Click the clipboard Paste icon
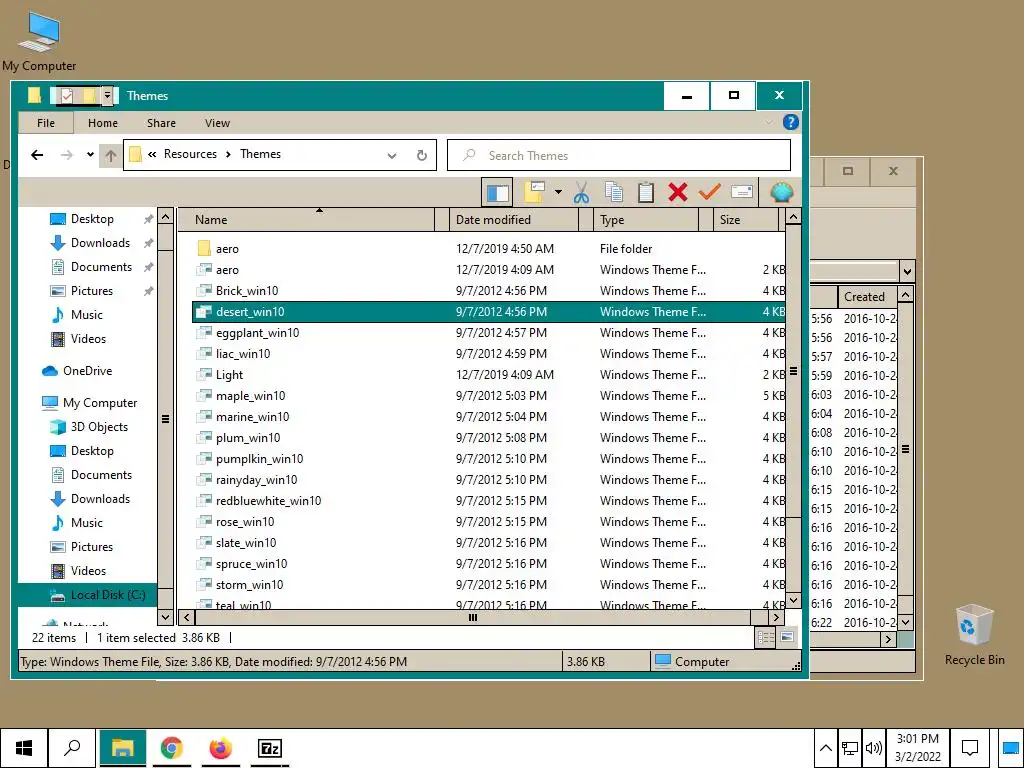 click(646, 192)
